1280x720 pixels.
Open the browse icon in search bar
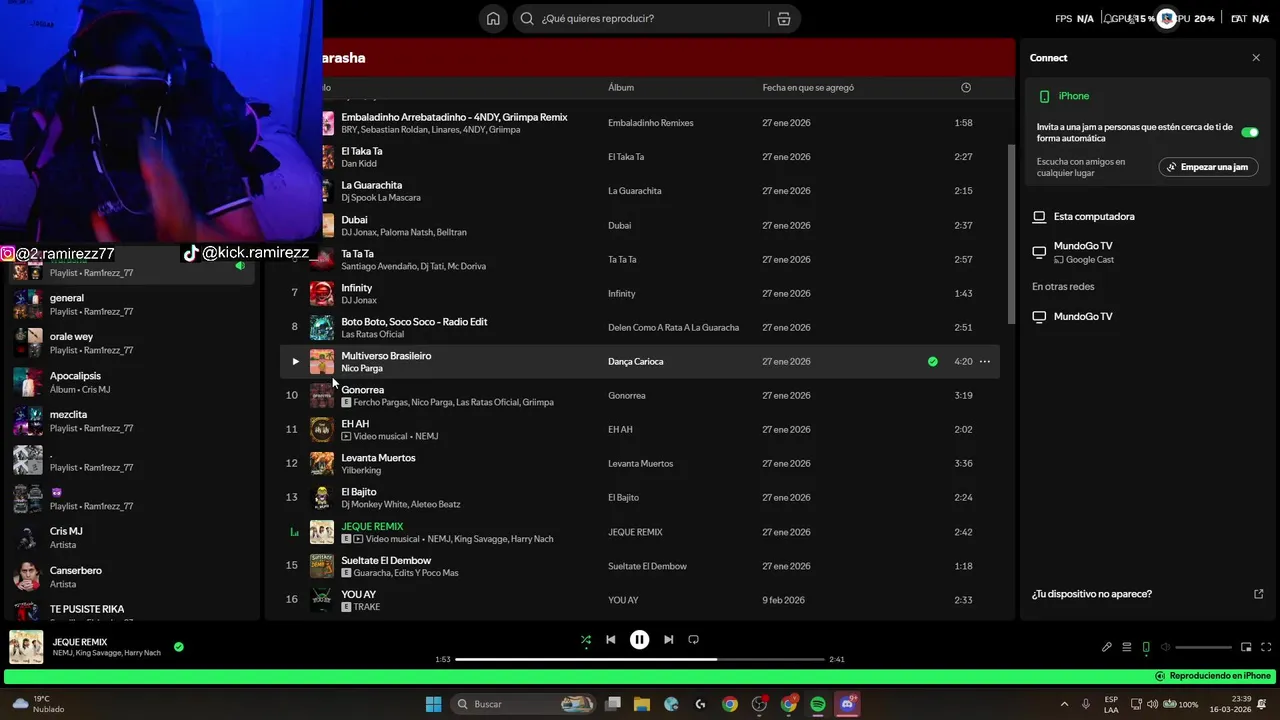(784, 18)
